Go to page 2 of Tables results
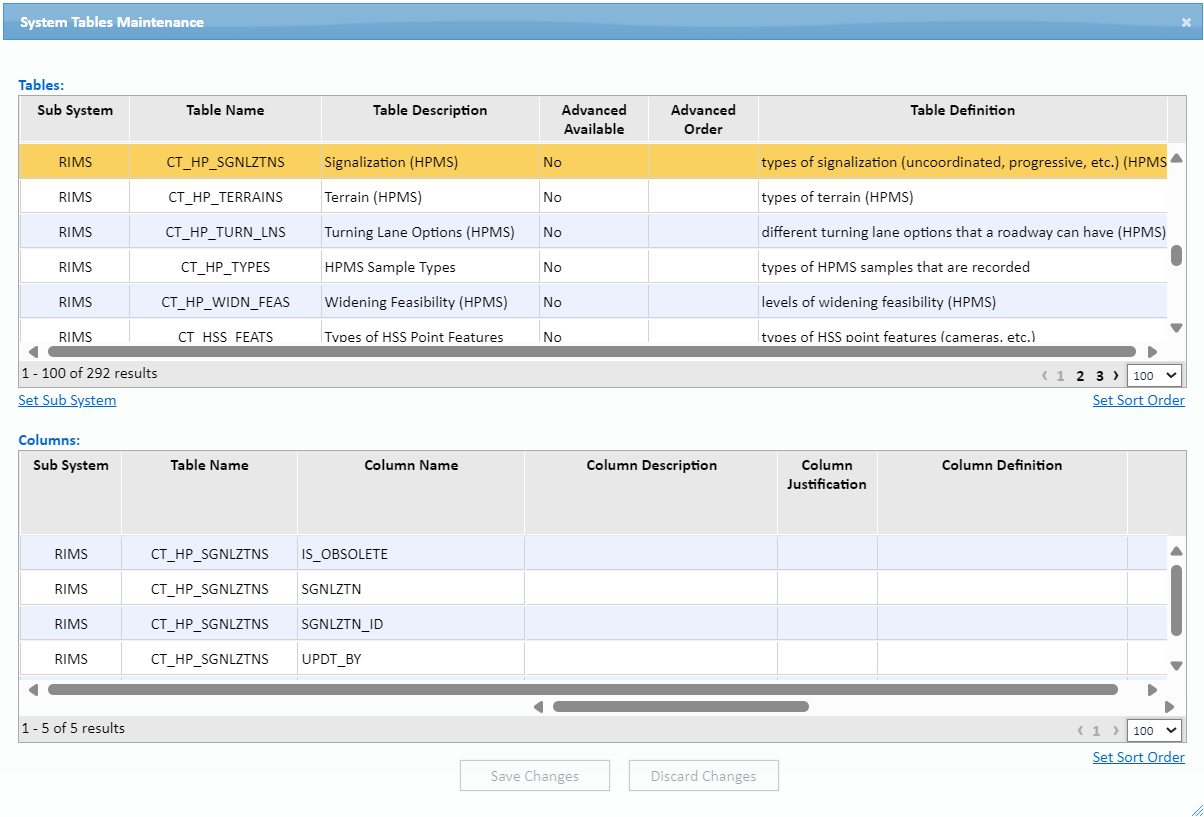 click(1080, 376)
